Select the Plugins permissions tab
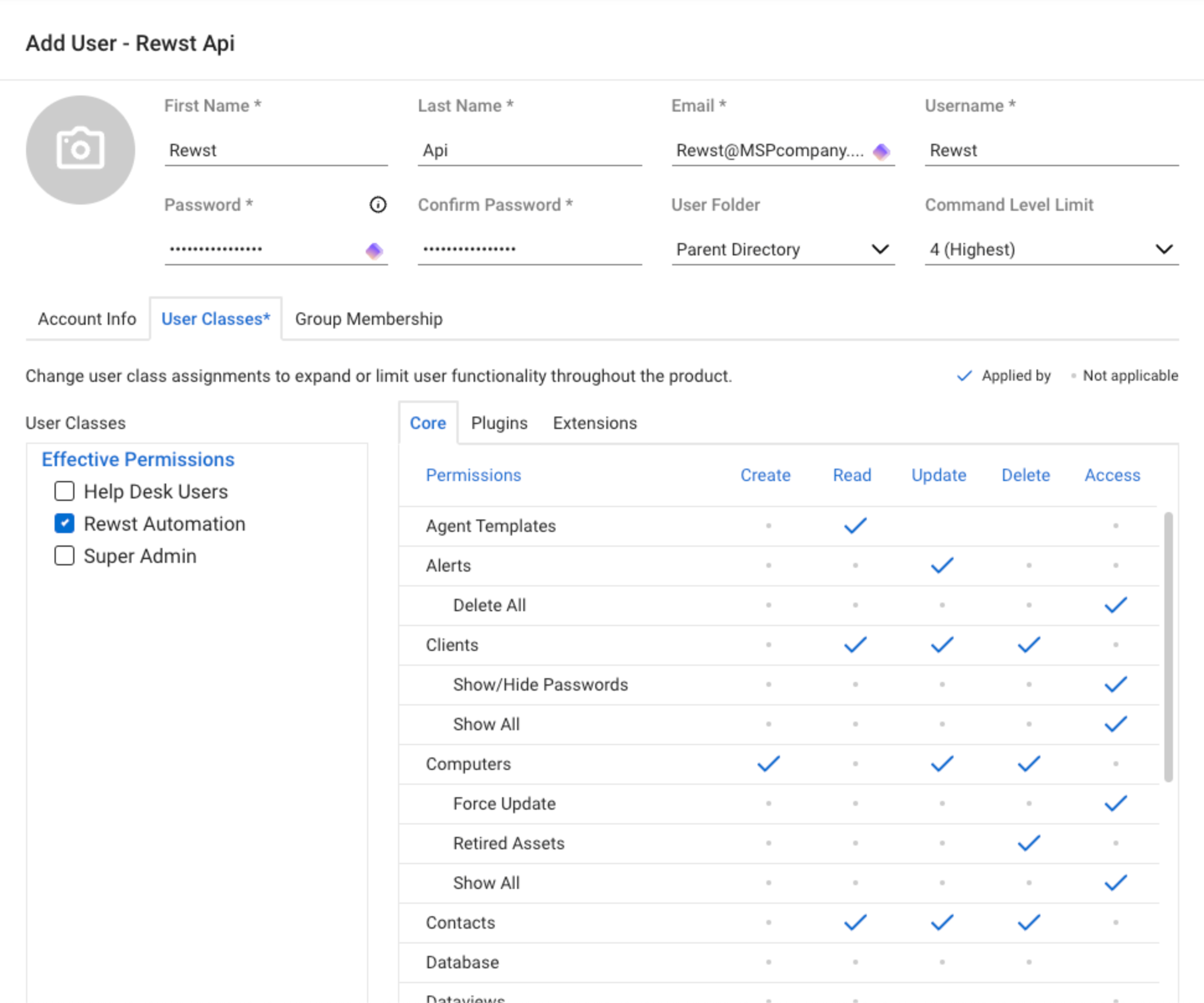The image size is (1204, 1003). [x=499, y=423]
